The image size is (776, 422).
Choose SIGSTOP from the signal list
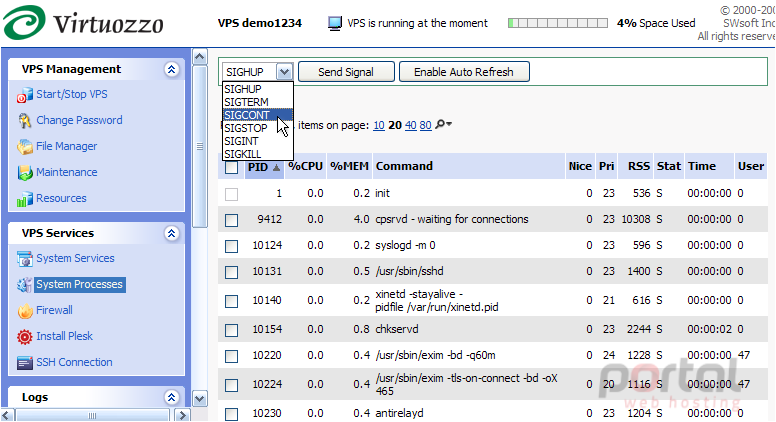point(258,128)
